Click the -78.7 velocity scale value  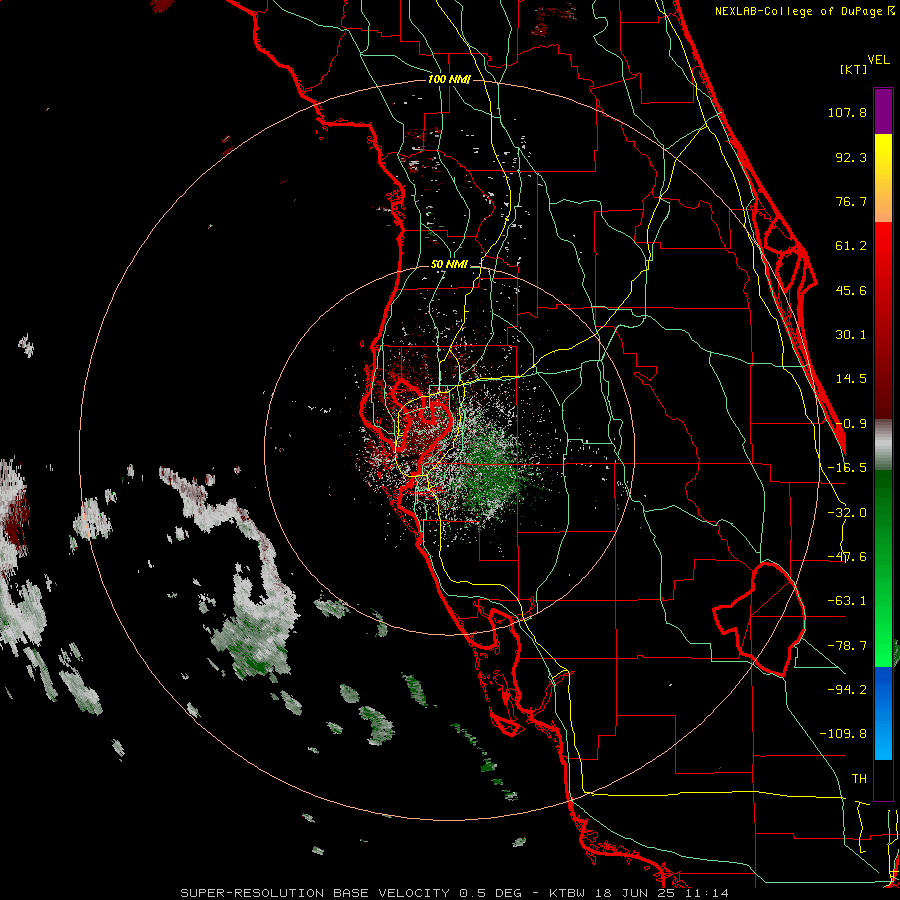(847, 646)
